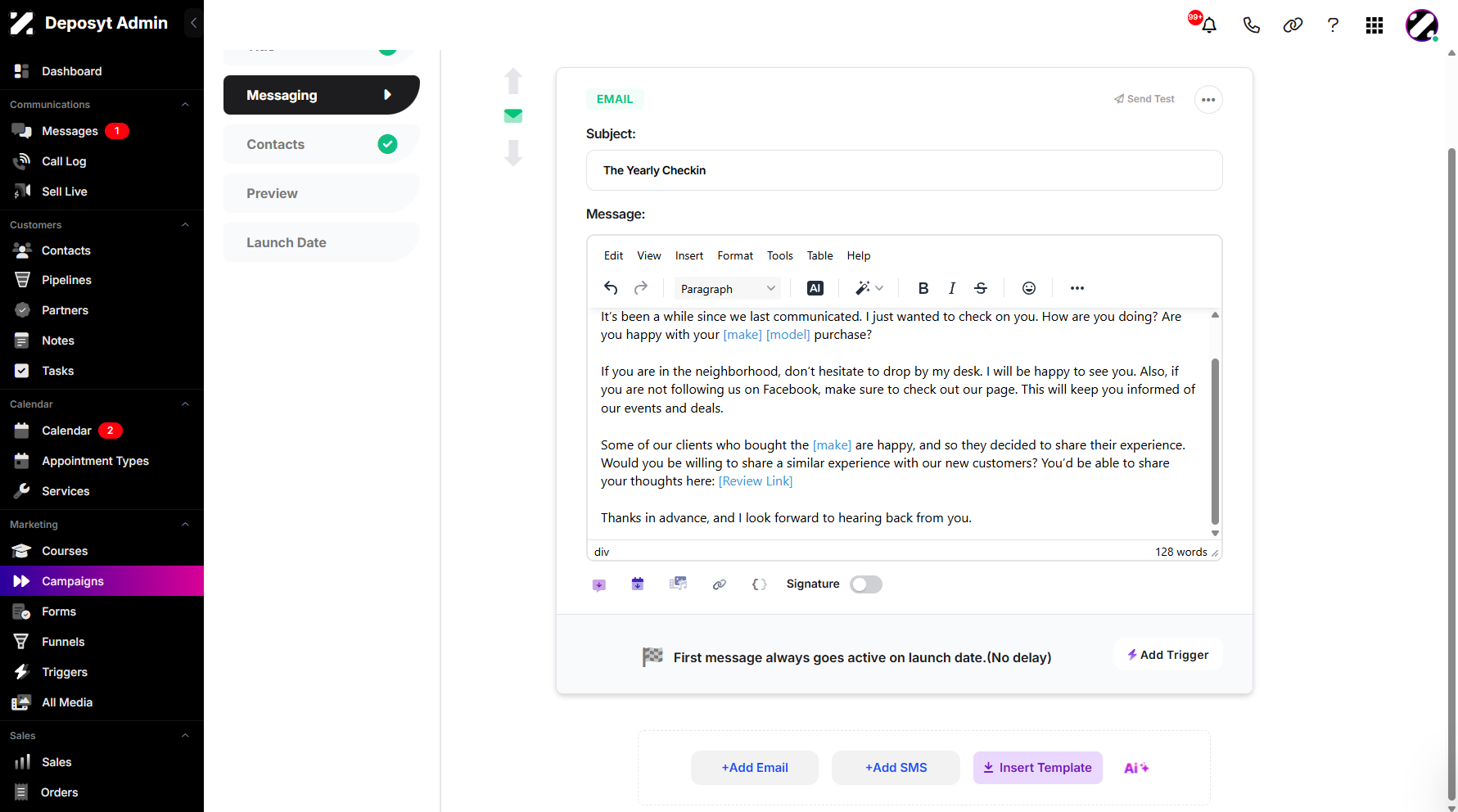The height and width of the screenshot is (812, 1458).
Task: Click the Send Test link
Action: click(1144, 99)
